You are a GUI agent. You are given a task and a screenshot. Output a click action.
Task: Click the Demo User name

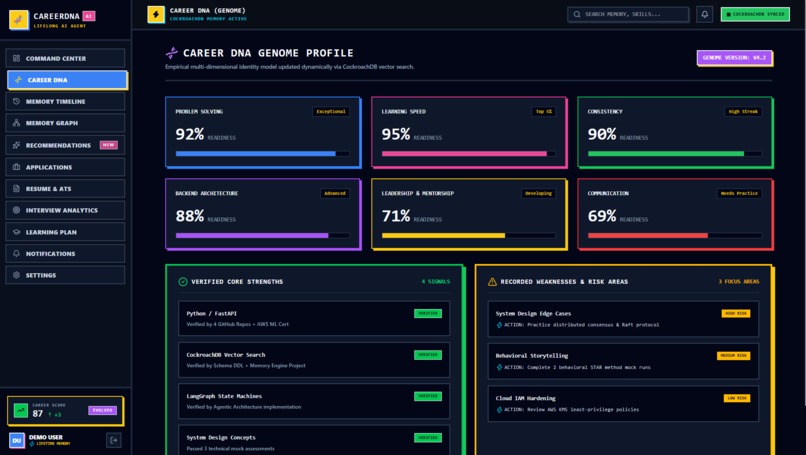point(46,437)
